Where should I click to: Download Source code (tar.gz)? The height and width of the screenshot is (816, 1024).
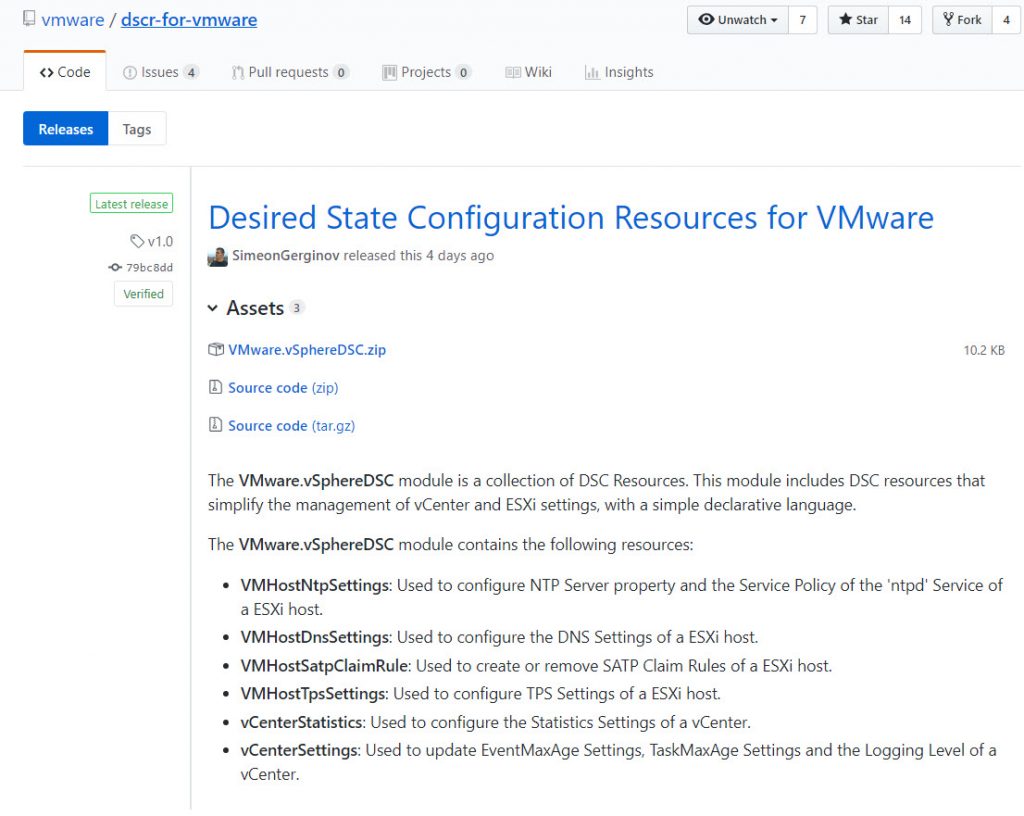click(292, 426)
